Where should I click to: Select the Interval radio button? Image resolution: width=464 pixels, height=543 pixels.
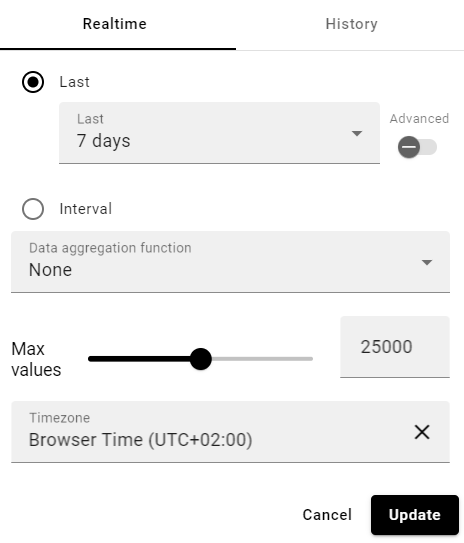pos(33,209)
